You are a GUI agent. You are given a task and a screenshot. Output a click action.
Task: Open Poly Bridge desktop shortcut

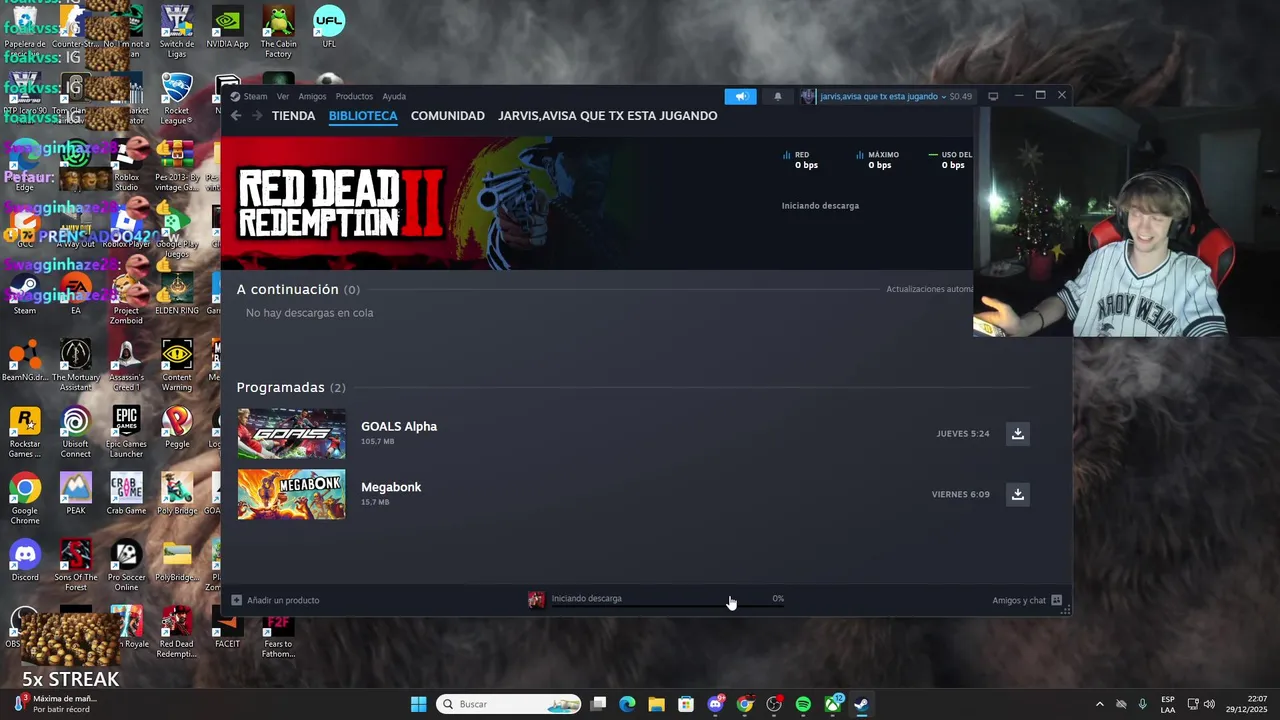[177, 494]
